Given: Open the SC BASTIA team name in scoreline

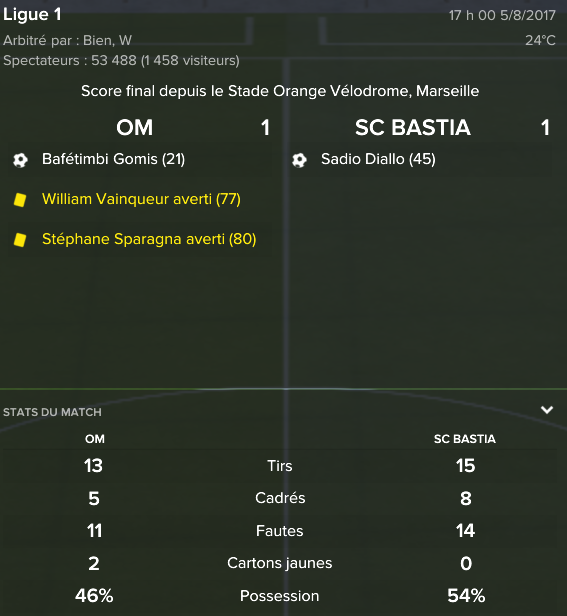Looking at the screenshot, I should tap(413, 128).
